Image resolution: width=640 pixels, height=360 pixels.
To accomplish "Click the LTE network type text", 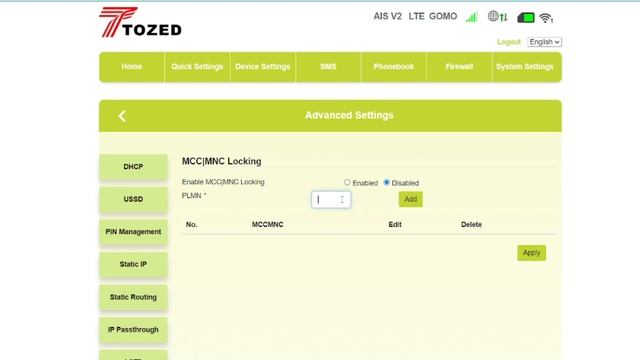I will [x=416, y=17].
